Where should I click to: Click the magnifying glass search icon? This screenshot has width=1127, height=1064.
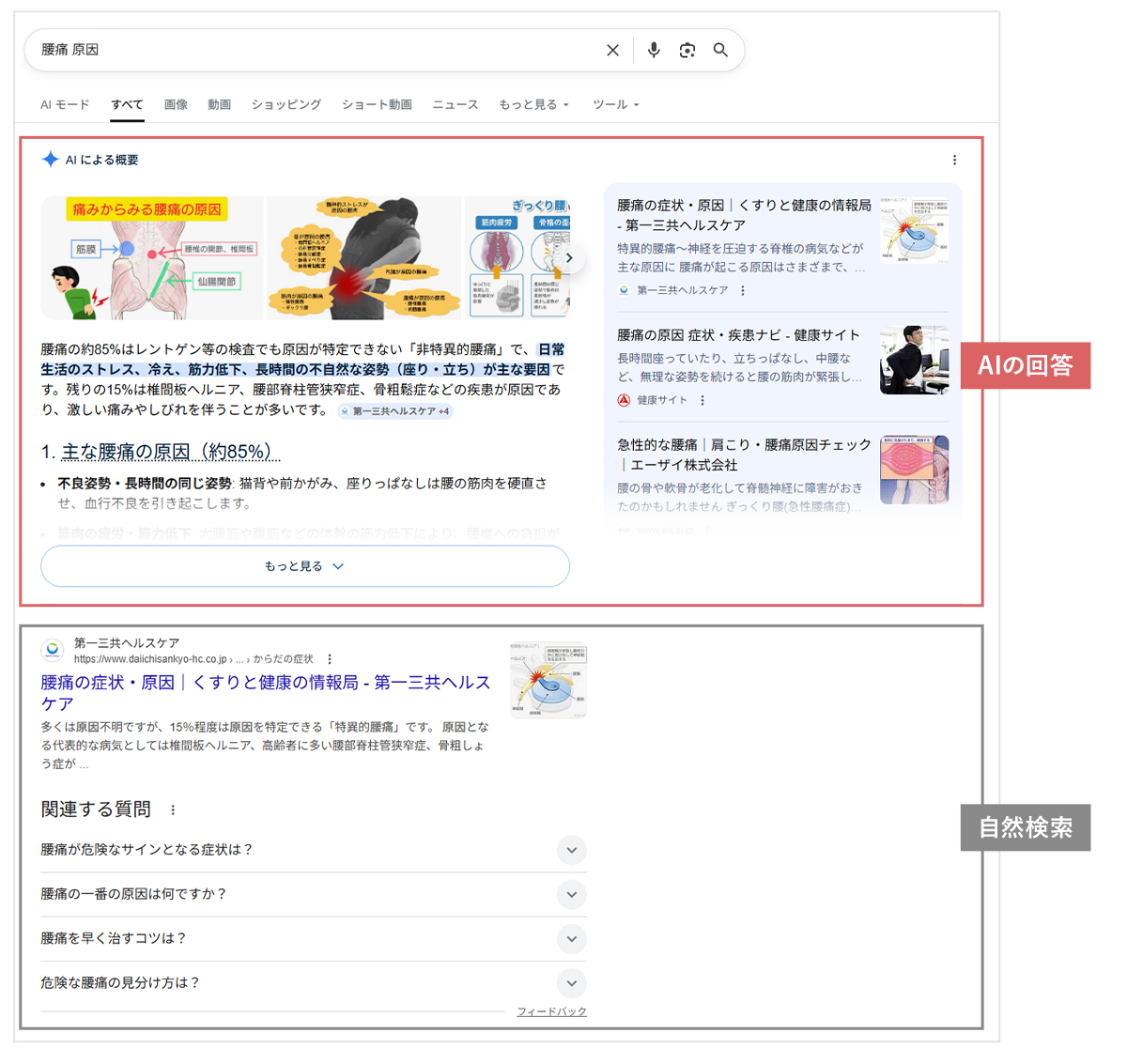pyautogui.click(x=720, y=51)
